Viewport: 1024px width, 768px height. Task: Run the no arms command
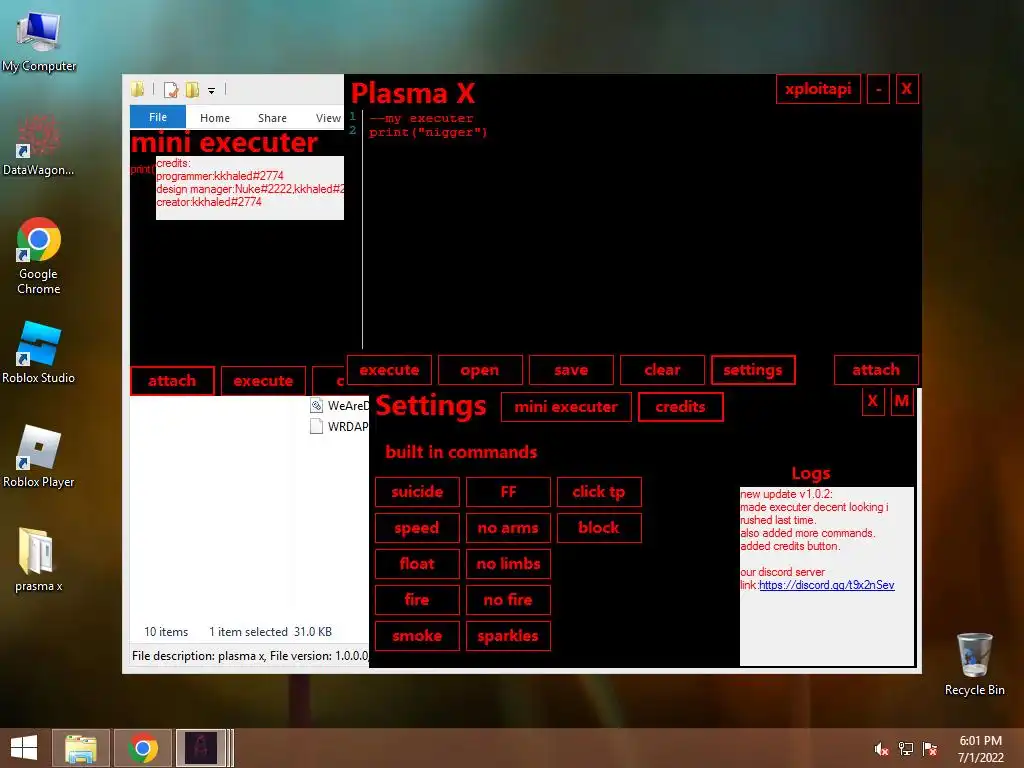(x=508, y=528)
